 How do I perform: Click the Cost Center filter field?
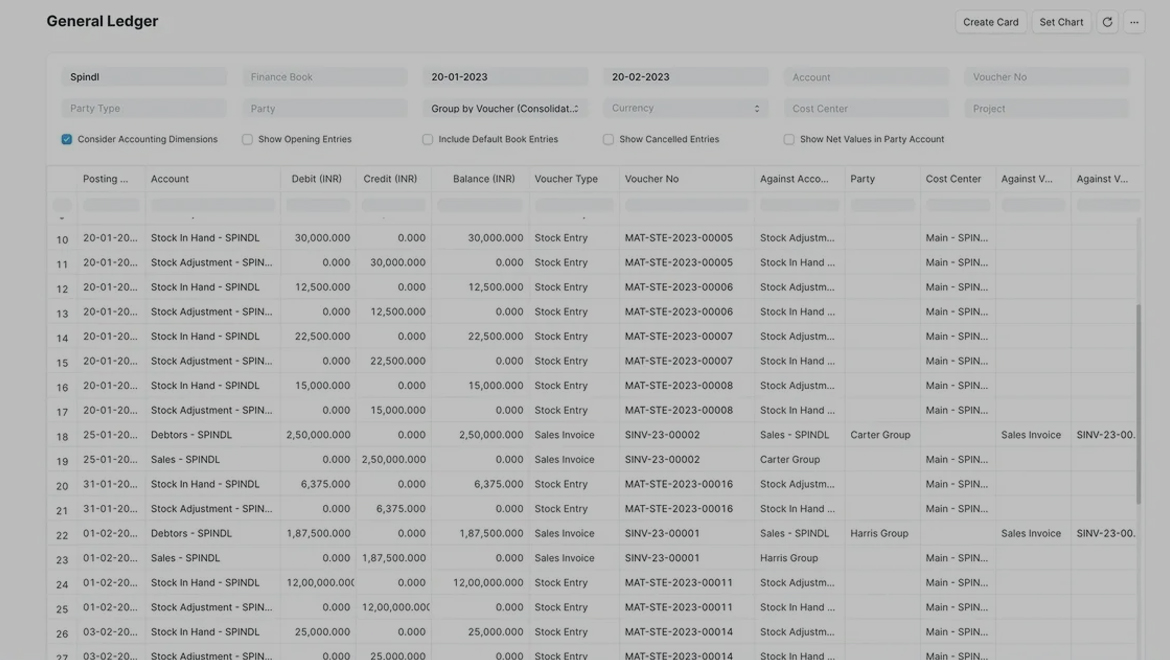866,108
